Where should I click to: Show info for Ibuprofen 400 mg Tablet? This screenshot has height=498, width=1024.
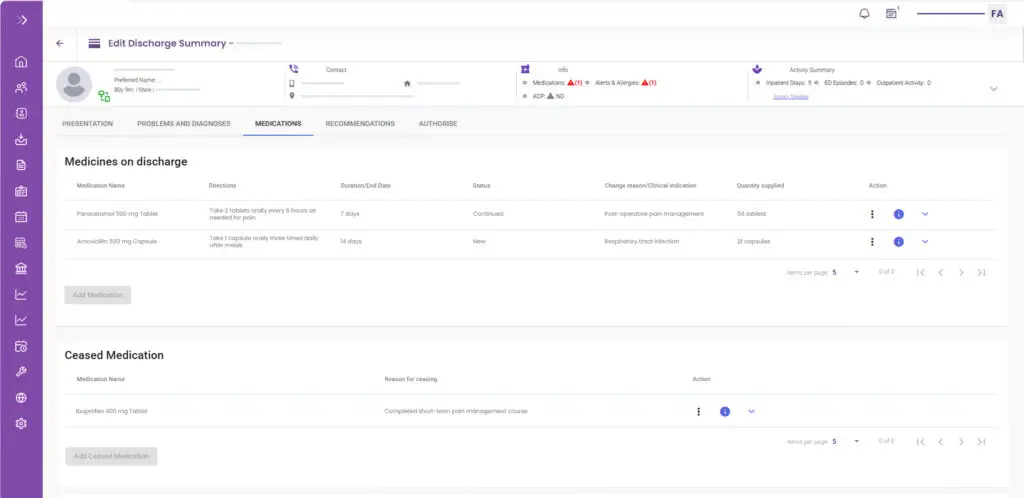pyautogui.click(x=725, y=411)
